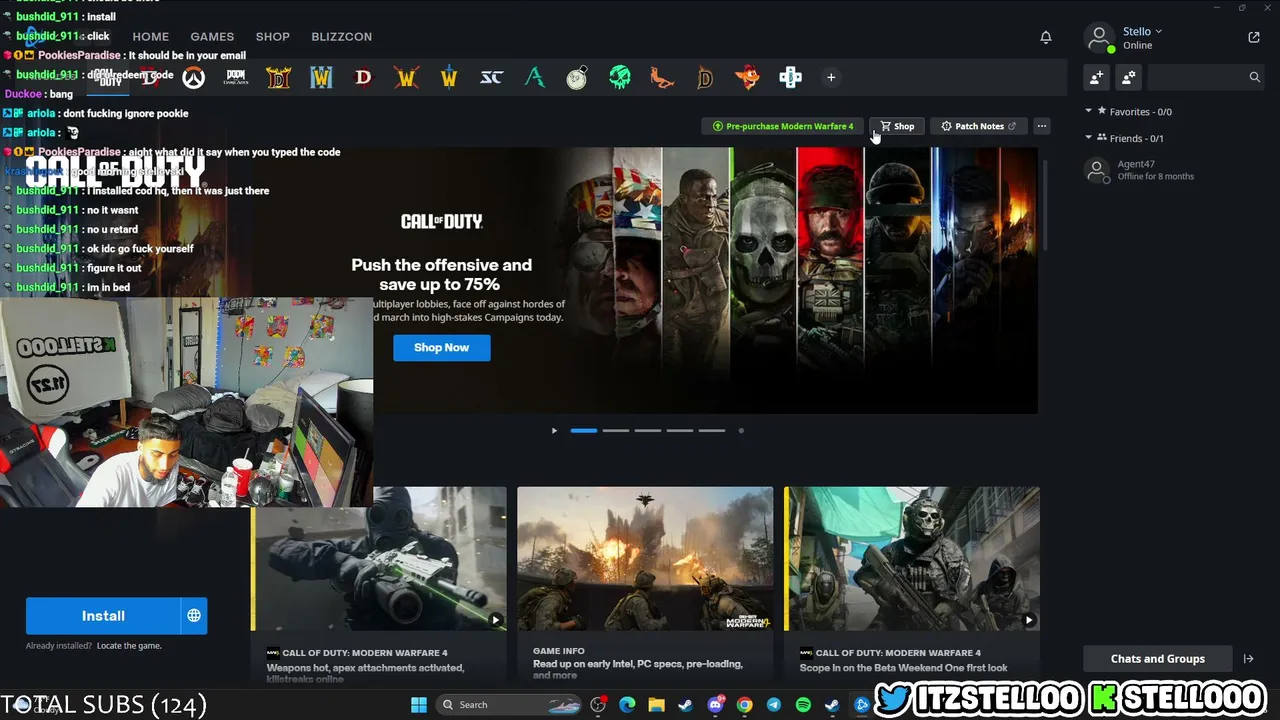
Task: Select the third carousel slide indicator
Action: point(648,431)
